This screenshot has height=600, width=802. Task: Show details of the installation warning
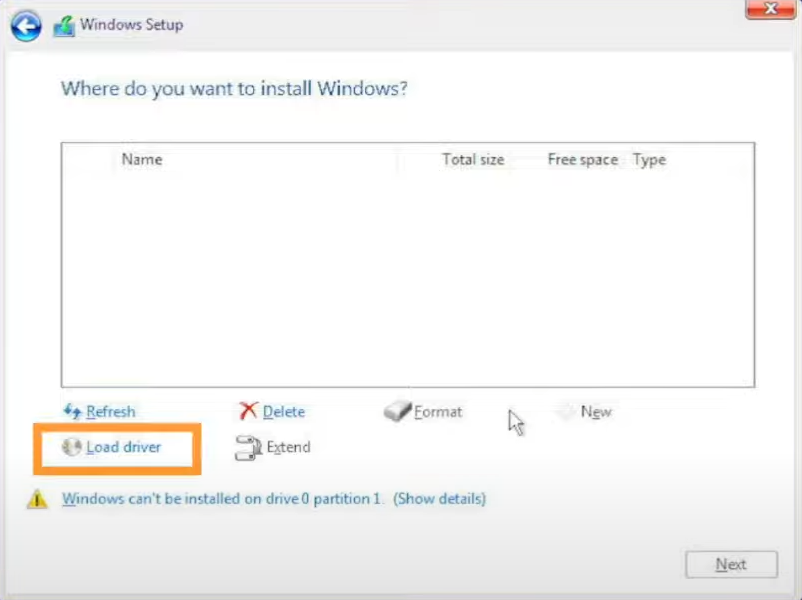439,499
